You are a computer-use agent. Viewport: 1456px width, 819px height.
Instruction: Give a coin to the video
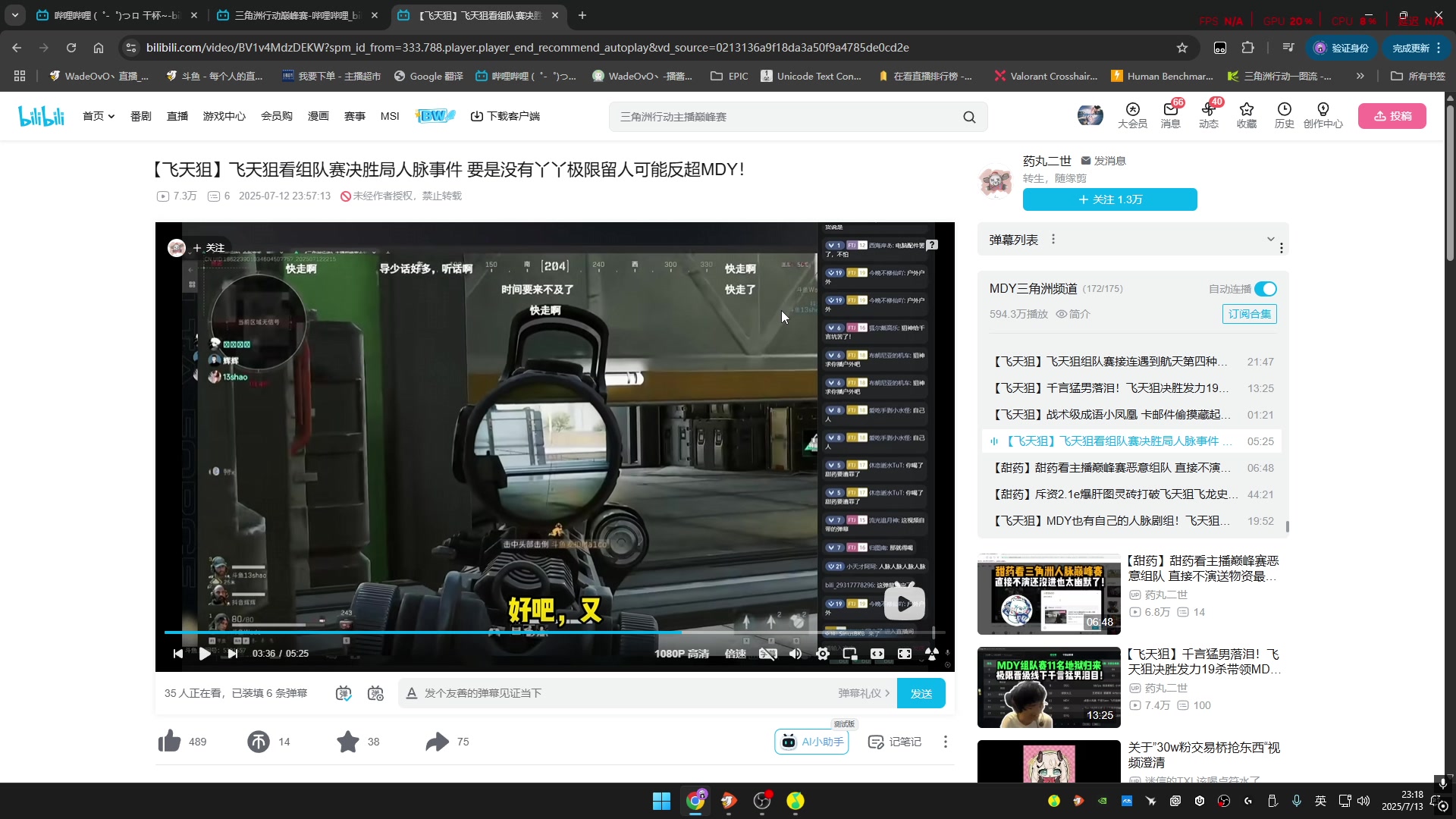click(258, 741)
